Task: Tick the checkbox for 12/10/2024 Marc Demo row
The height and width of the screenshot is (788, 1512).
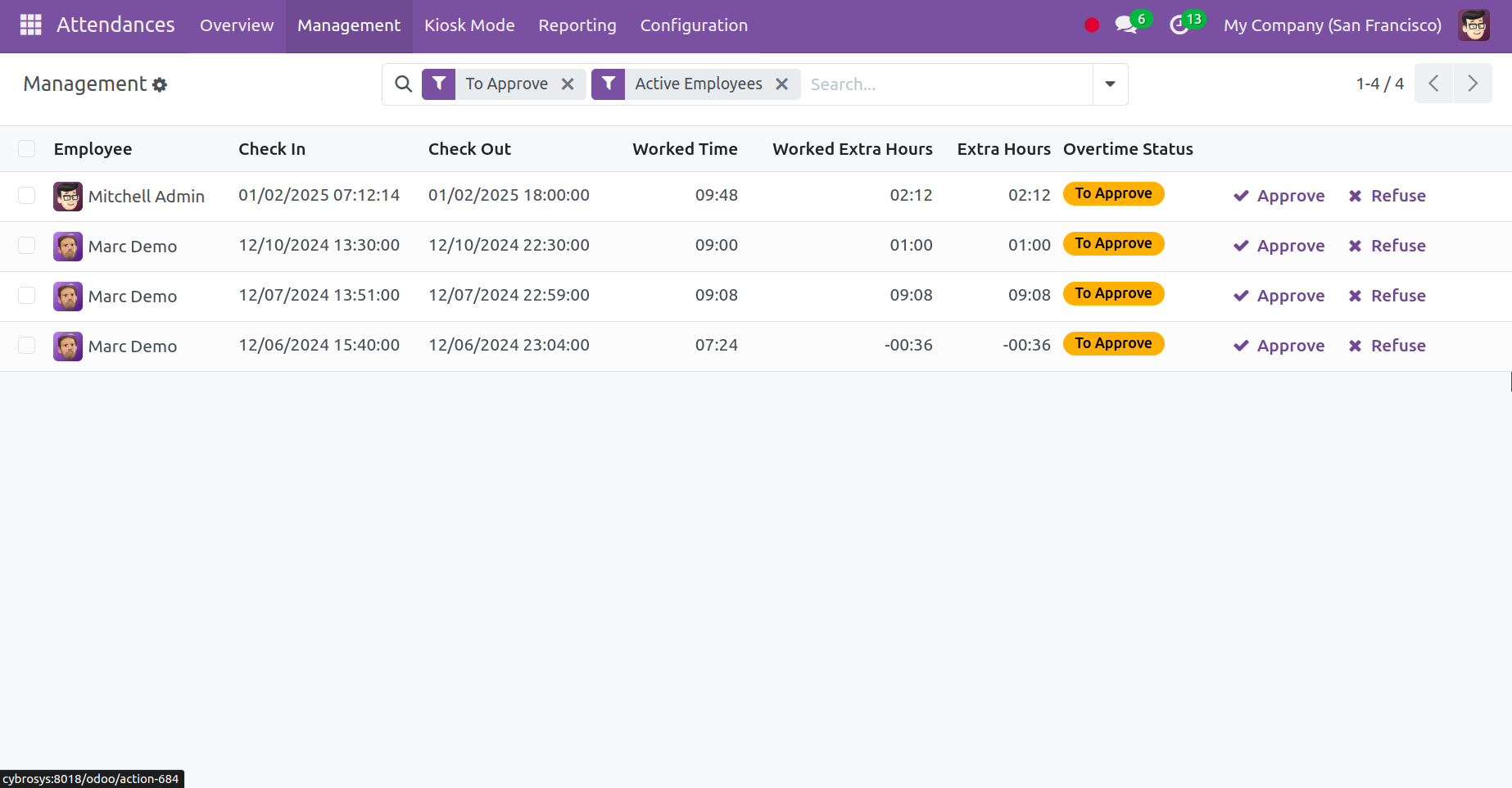Action: [27, 245]
